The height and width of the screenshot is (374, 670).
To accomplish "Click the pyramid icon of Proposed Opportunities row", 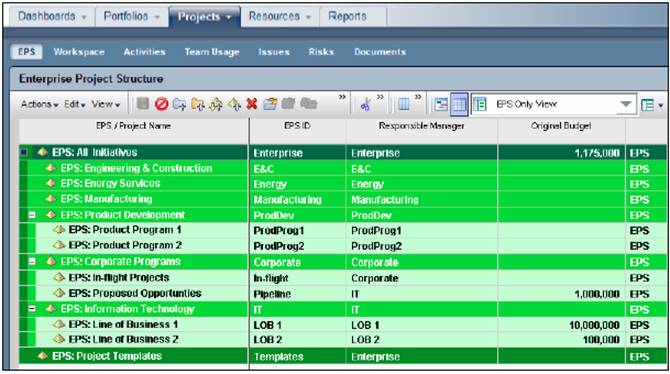I will pos(59,293).
